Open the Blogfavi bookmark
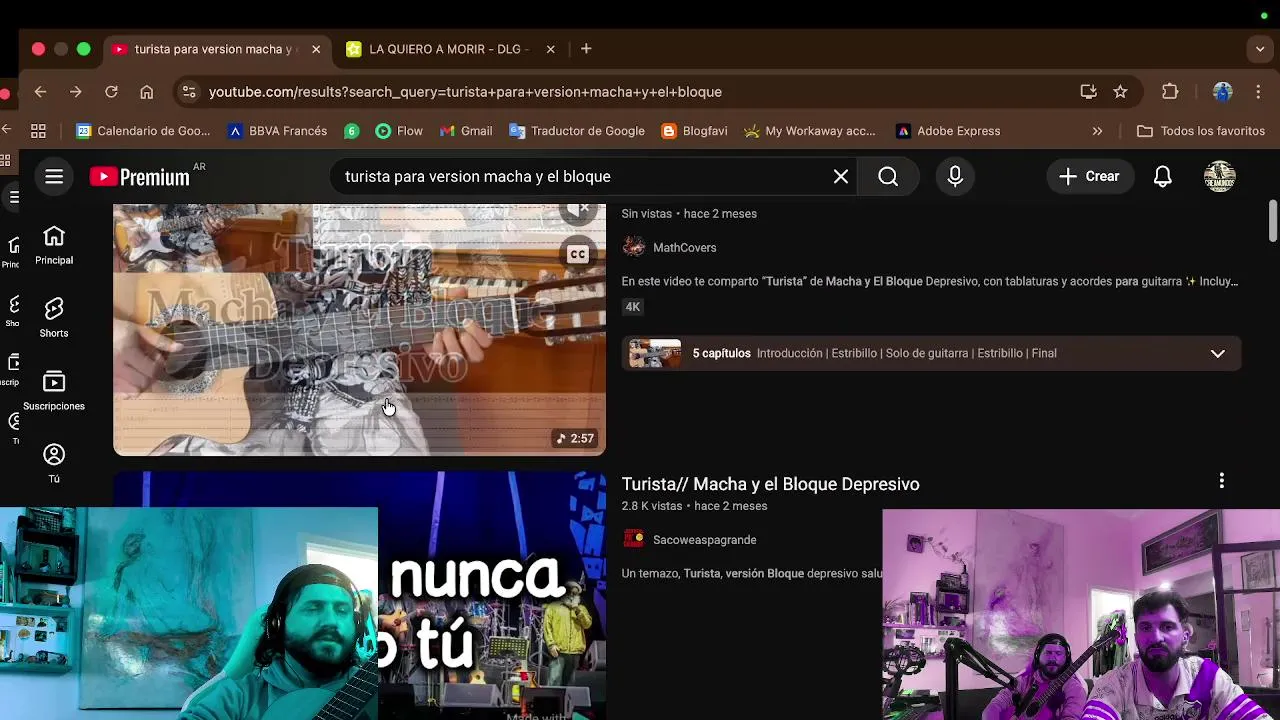The width and height of the screenshot is (1280, 720). click(x=694, y=131)
